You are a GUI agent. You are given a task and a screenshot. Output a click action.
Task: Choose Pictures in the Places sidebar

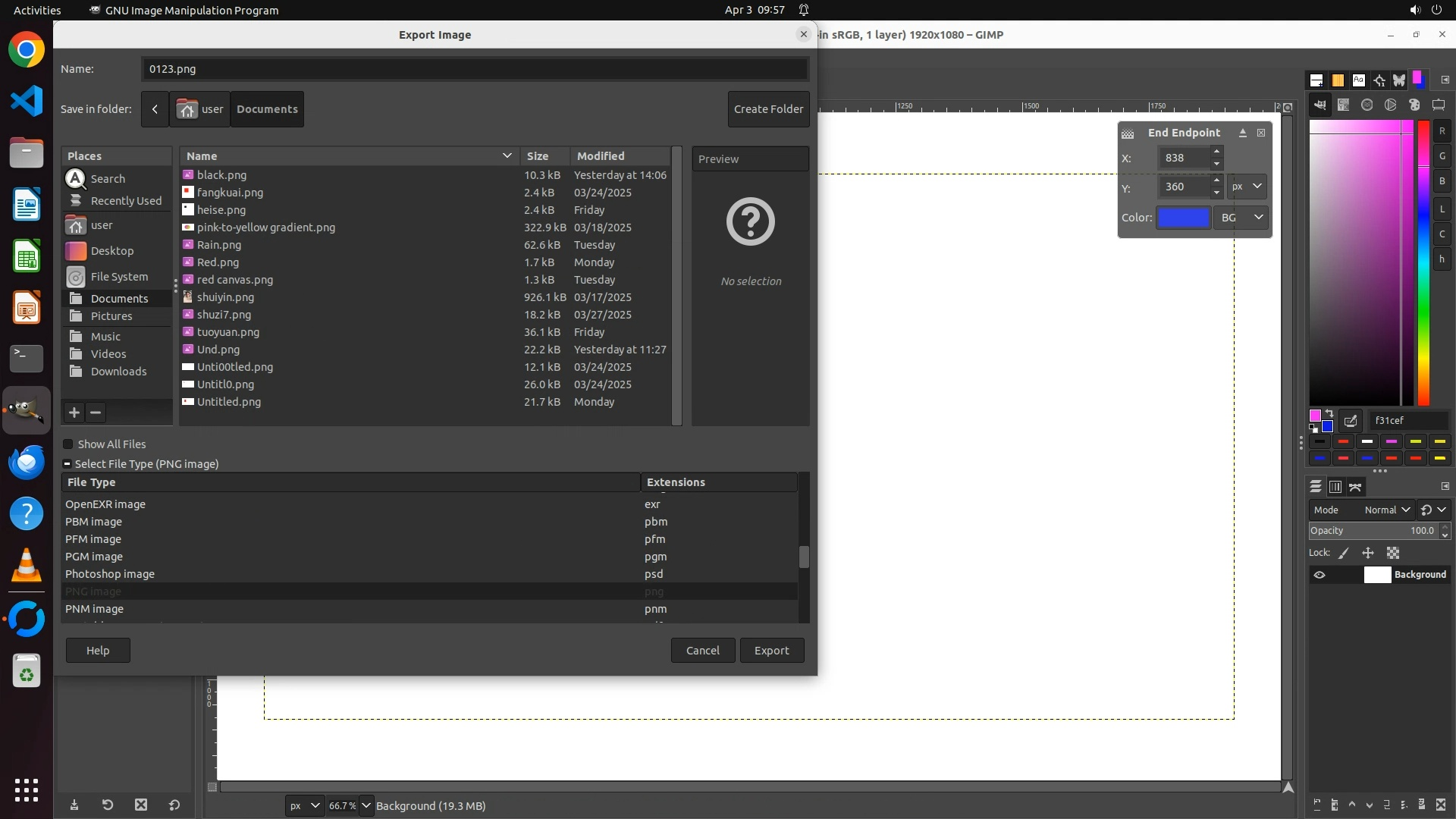pyautogui.click(x=111, y=316)
